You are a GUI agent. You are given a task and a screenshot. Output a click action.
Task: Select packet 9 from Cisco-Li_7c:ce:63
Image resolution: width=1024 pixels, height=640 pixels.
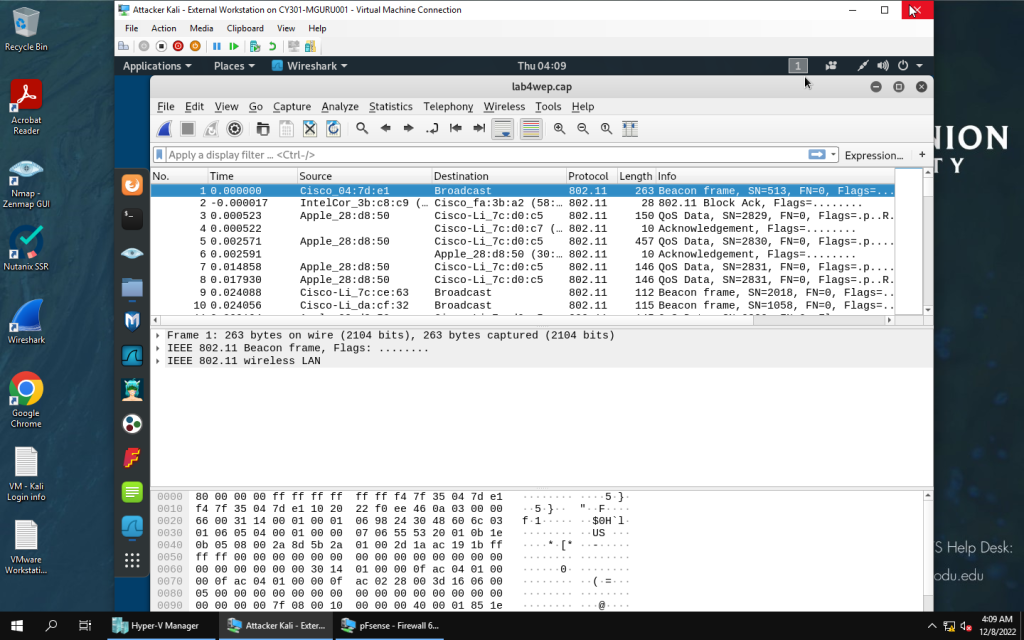(x=522, y=293)
